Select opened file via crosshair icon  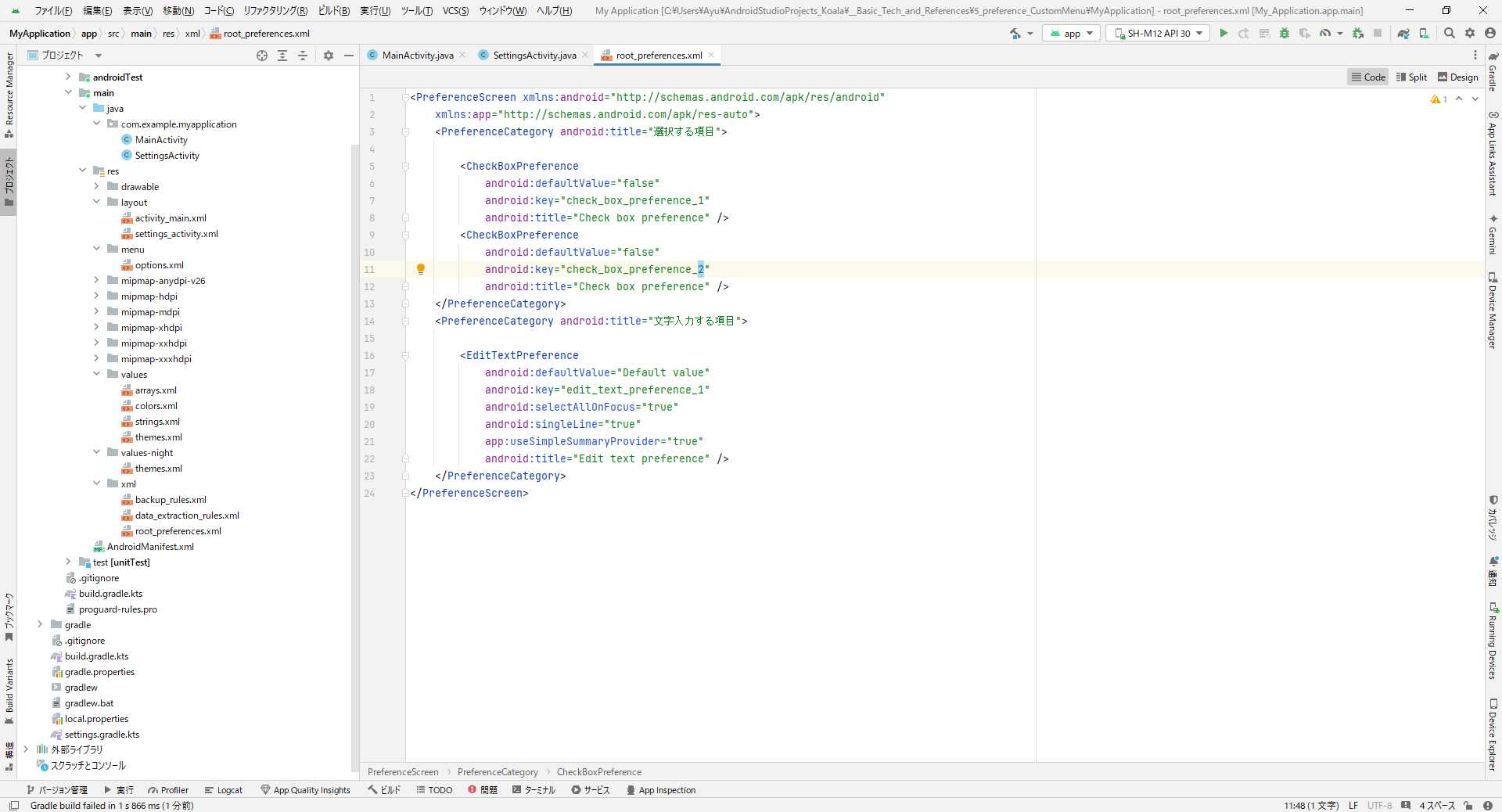tap(262, 56)
